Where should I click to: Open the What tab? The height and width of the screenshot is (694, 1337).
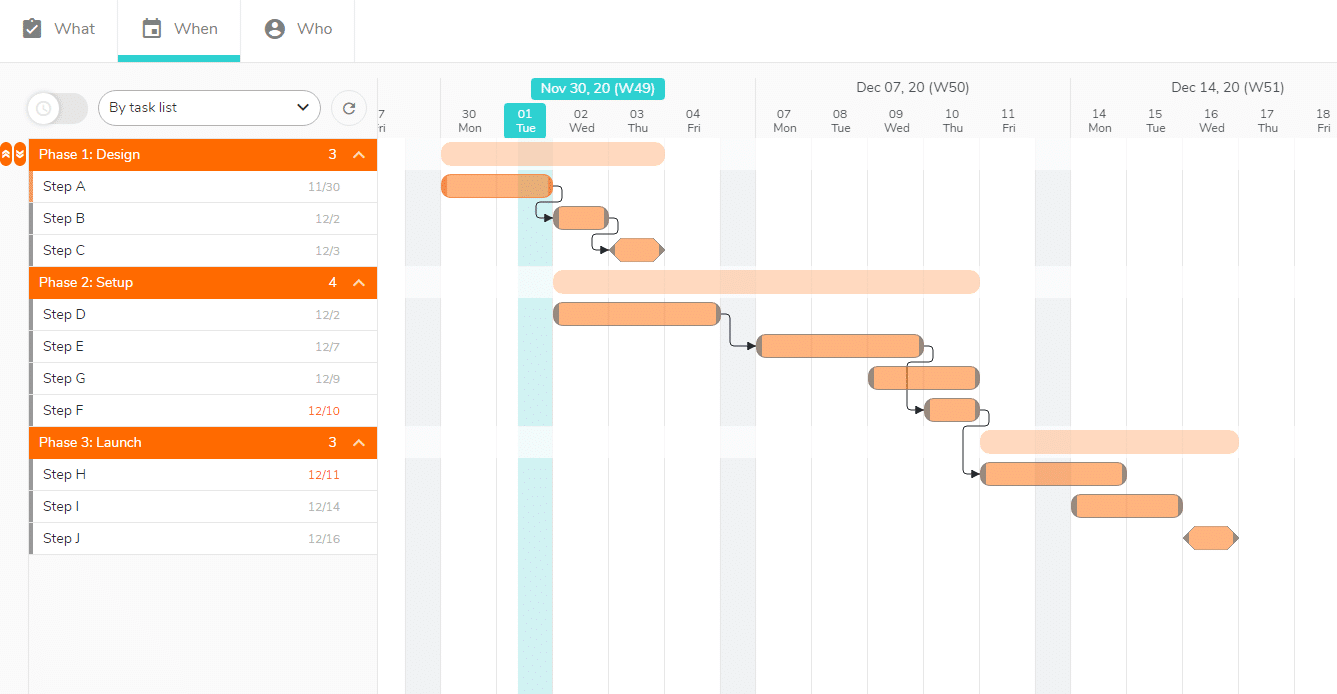point(58,29)
